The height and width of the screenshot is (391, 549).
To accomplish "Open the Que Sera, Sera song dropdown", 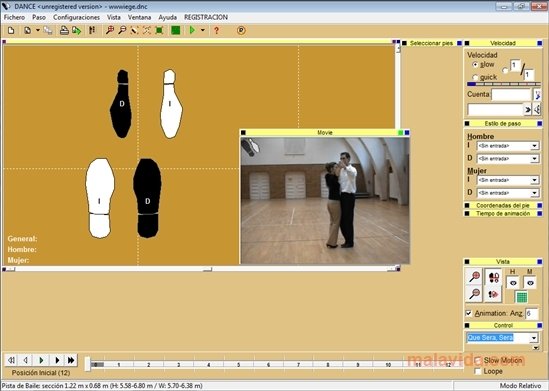I will pyautogui.click(x=534, y=338).
